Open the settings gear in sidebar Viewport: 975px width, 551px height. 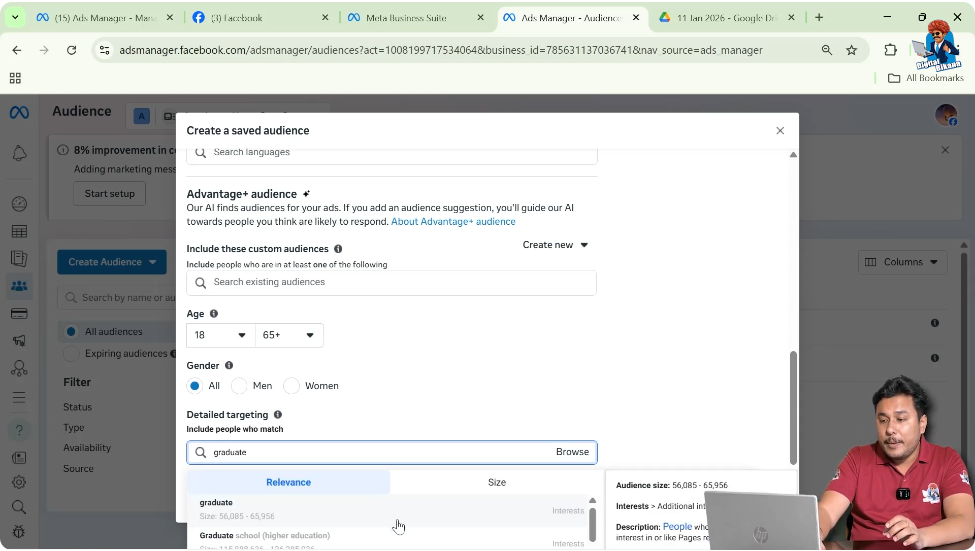[19, 482]
